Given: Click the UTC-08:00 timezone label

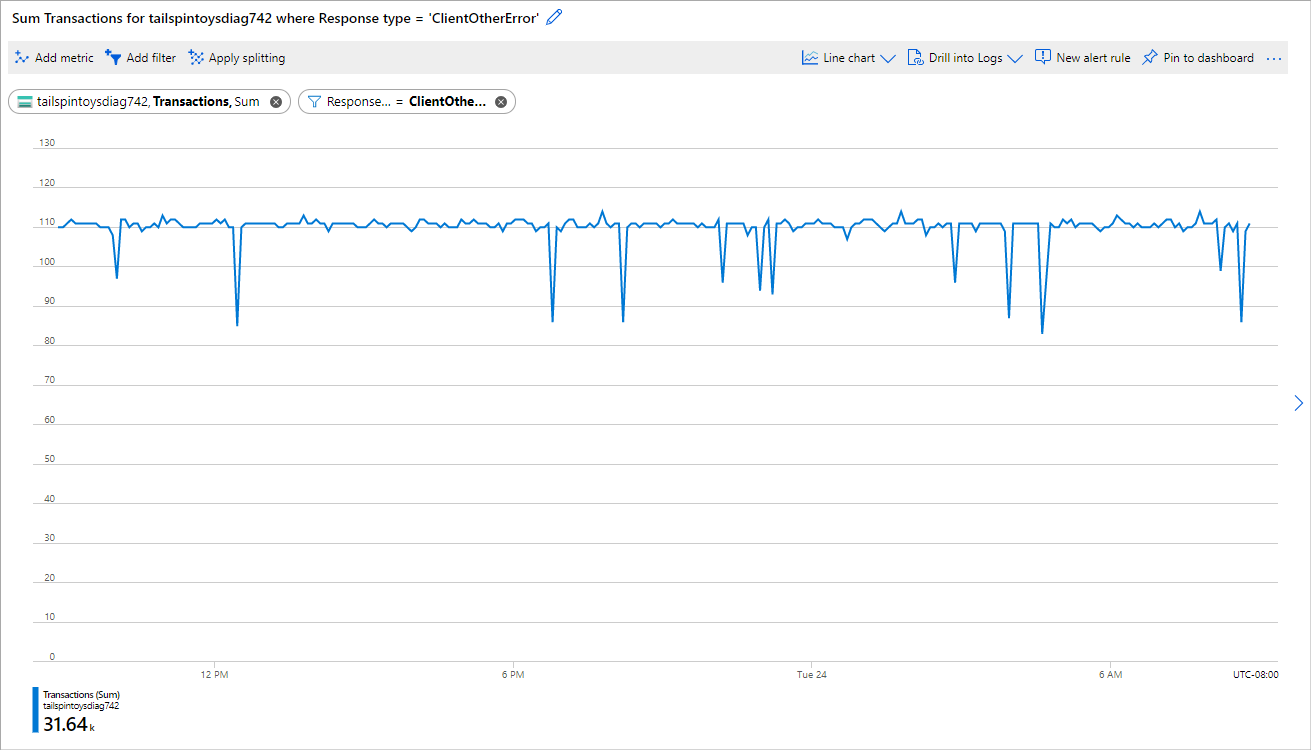Looking at the screenshot, I should click(x=1255, y=675).
